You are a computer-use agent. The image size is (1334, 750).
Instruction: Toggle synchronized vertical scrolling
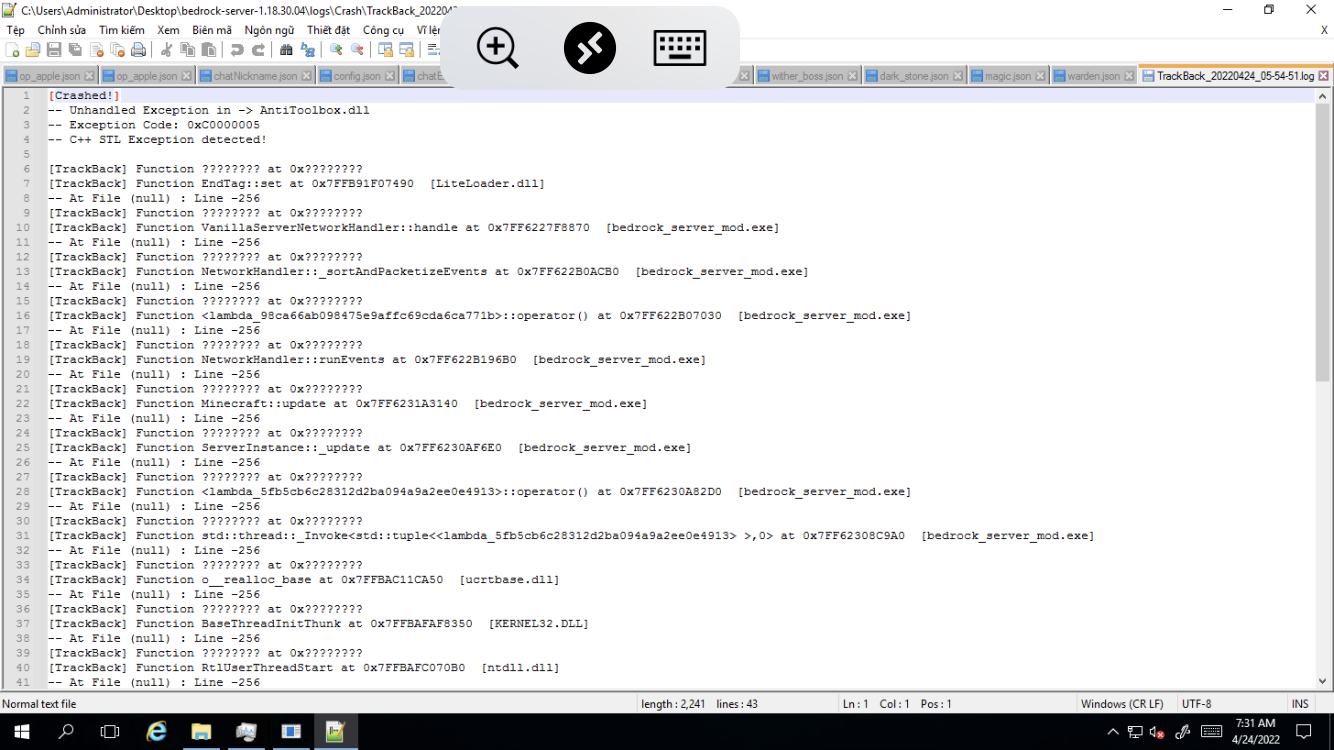(x=388, y=51)
